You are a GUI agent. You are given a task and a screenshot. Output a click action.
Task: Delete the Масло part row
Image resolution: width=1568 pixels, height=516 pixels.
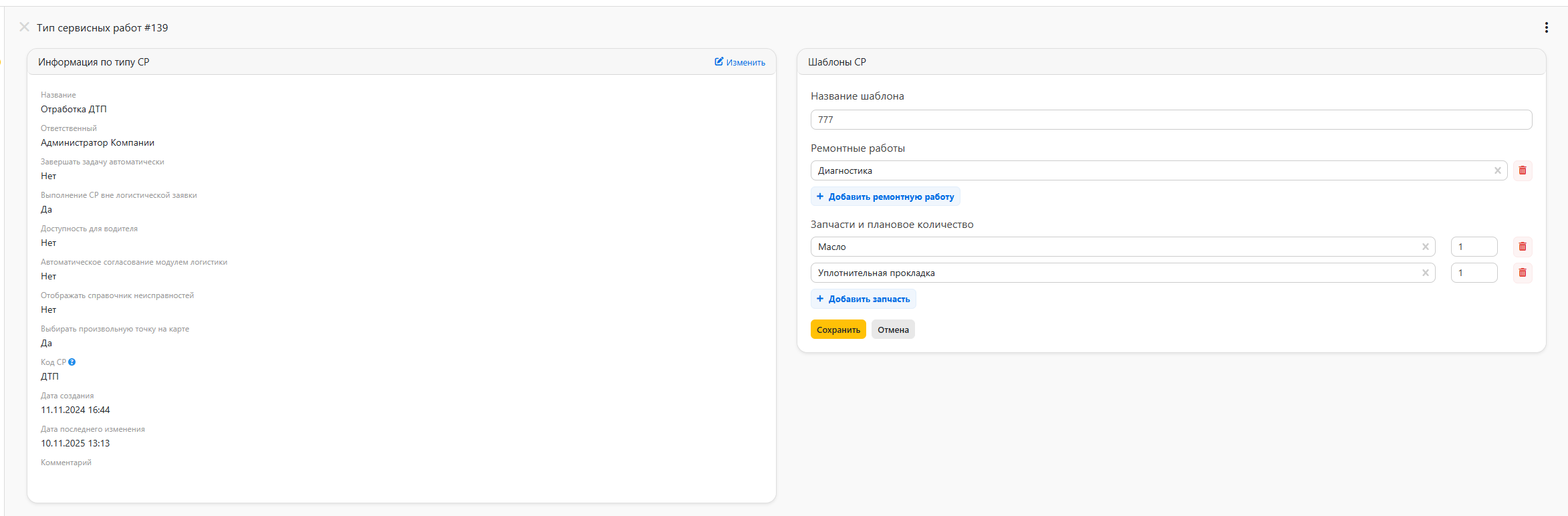[x=1523, y=247]
